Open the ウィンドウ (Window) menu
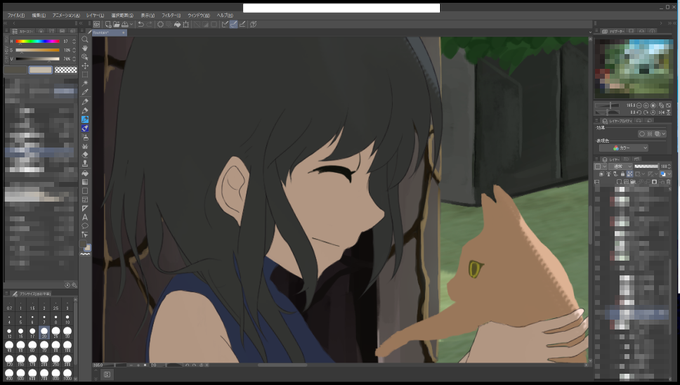 pyautogui.click(x=199, y=15)
